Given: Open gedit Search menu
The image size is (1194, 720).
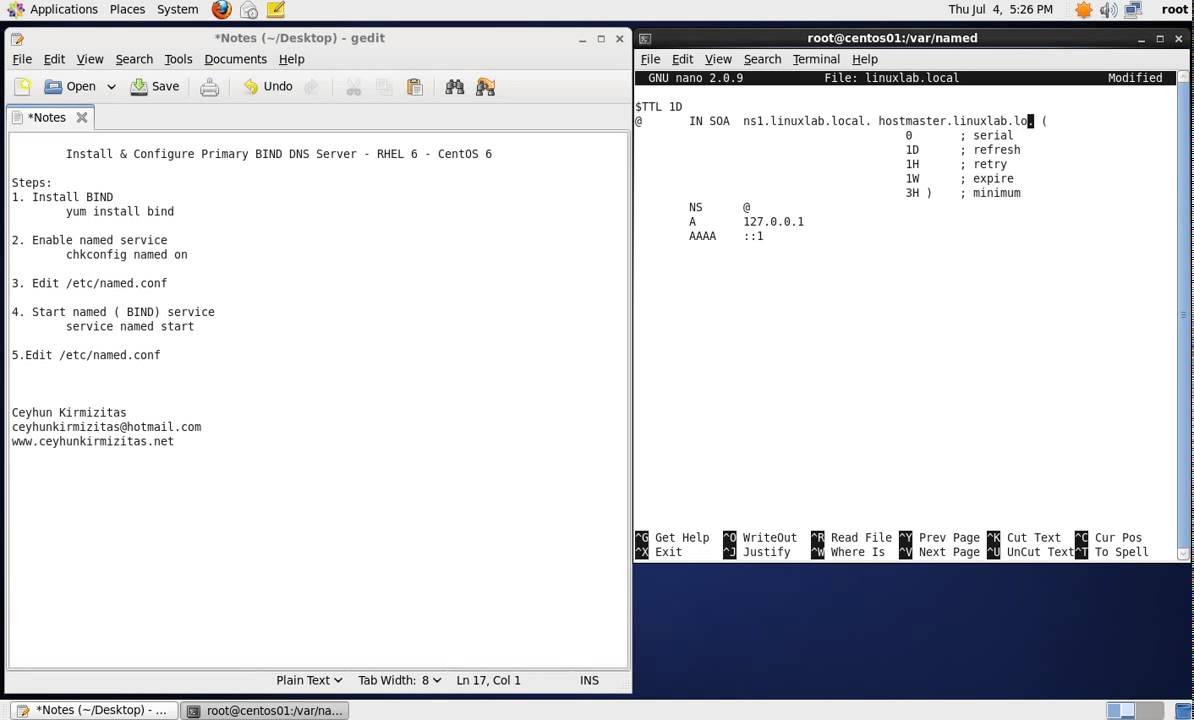Looking at the screenshot, I should click(x=134, y=59).
